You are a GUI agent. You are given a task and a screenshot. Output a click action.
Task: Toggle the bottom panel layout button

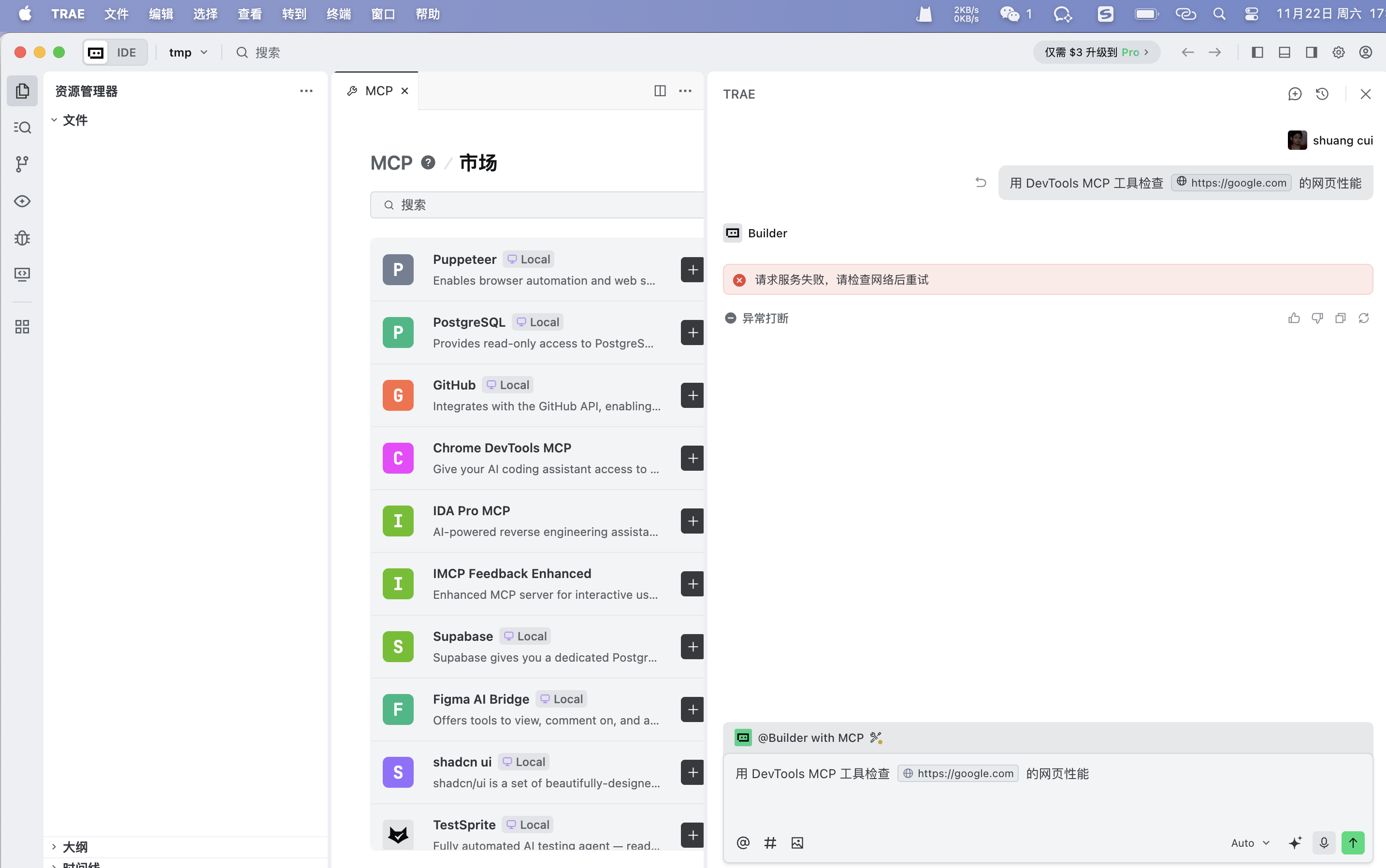1285,52
